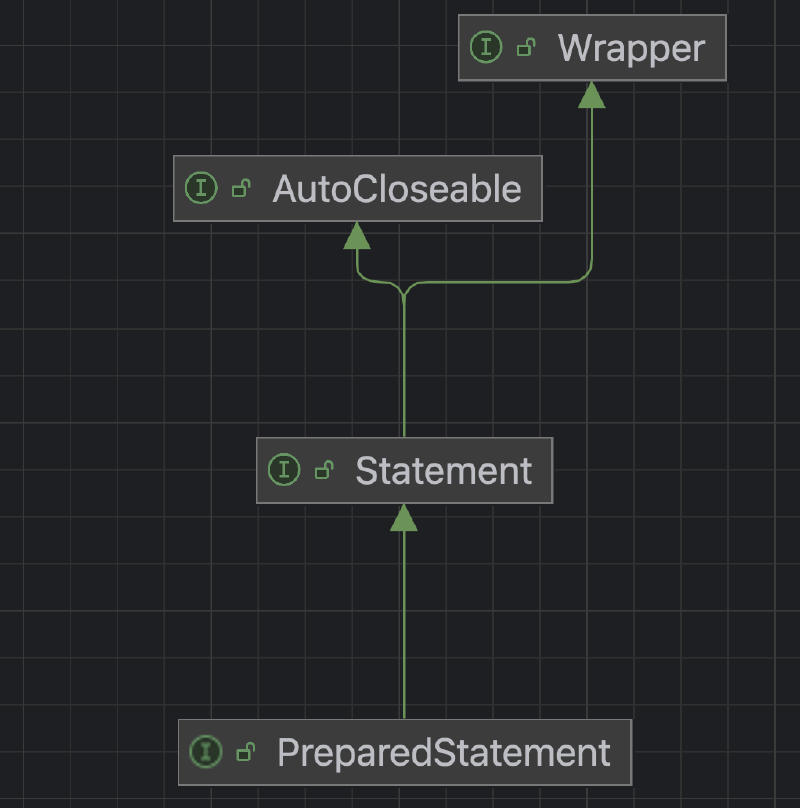Select the AutoCloseable node label
Screen dimensions: 800x808
click(397, 189)
